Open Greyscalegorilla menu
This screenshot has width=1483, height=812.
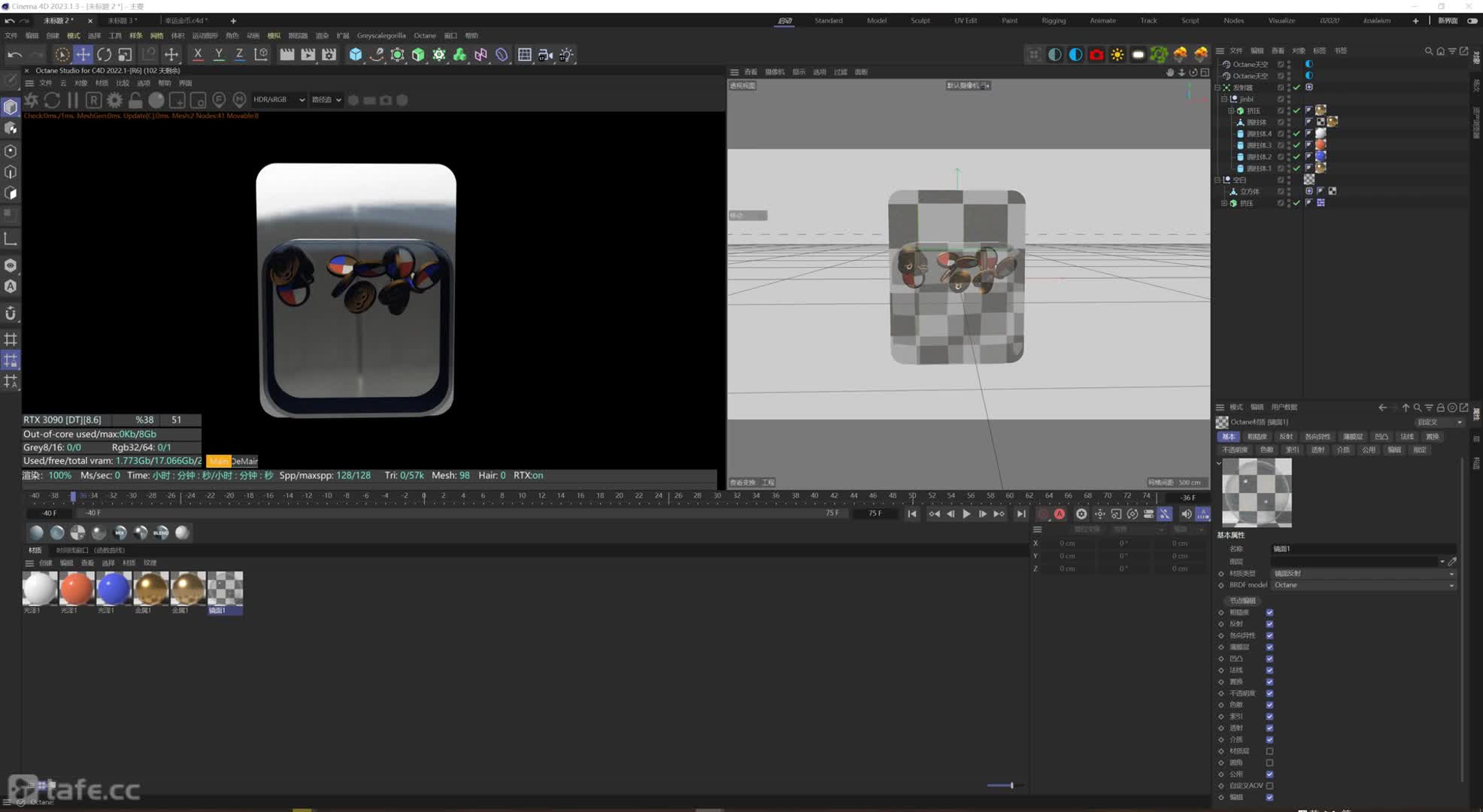click(x=381, y=35)
